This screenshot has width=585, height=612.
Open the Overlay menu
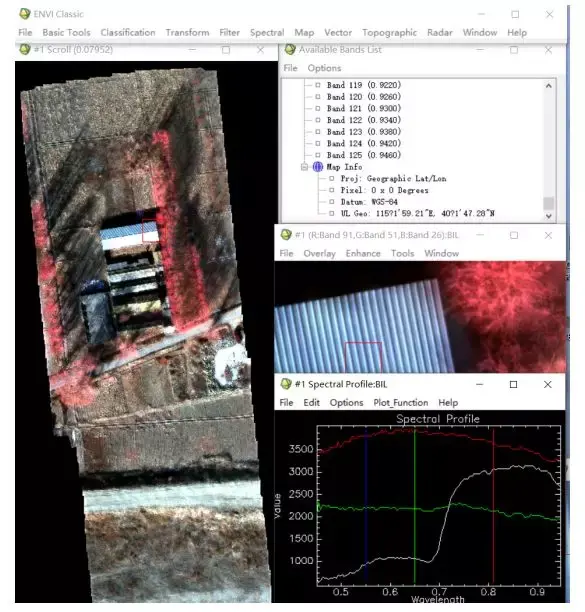coord(320,253)
